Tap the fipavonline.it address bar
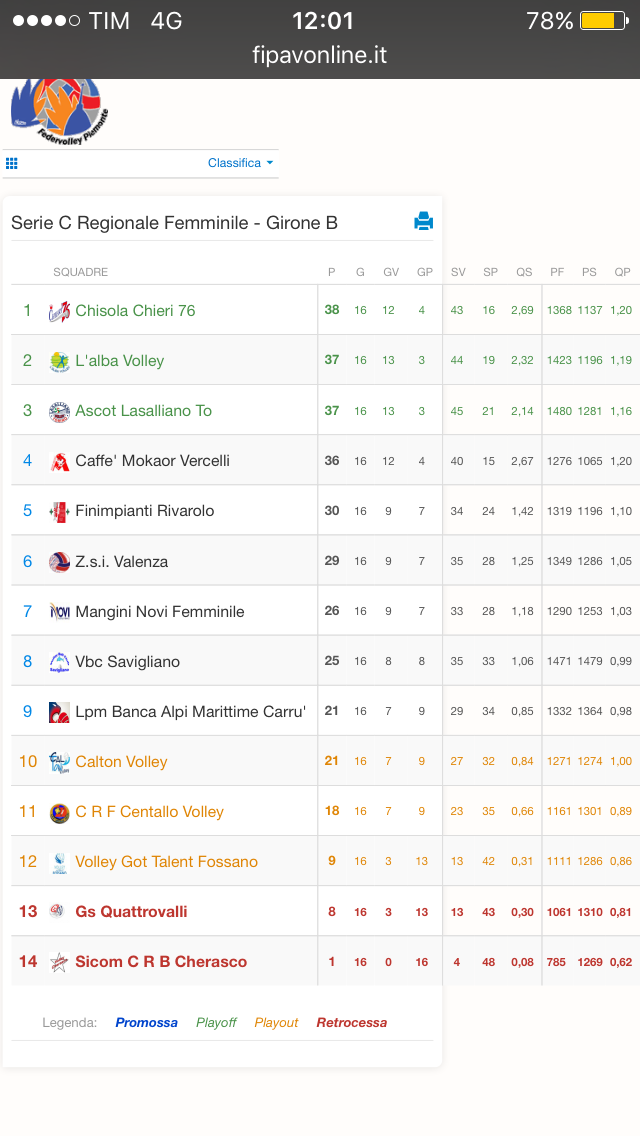This screenshot has width=640, height=1136. coord(320,55)
